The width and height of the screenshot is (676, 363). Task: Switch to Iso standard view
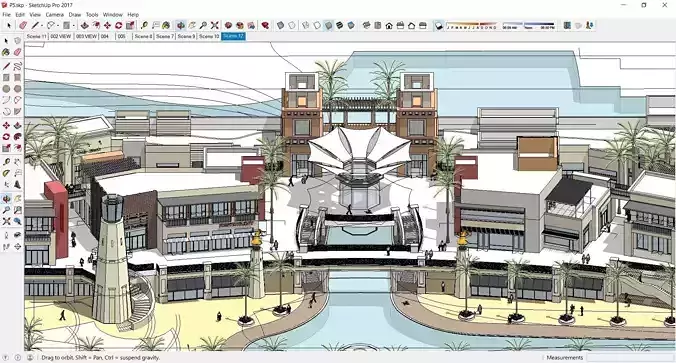point(366,26)
